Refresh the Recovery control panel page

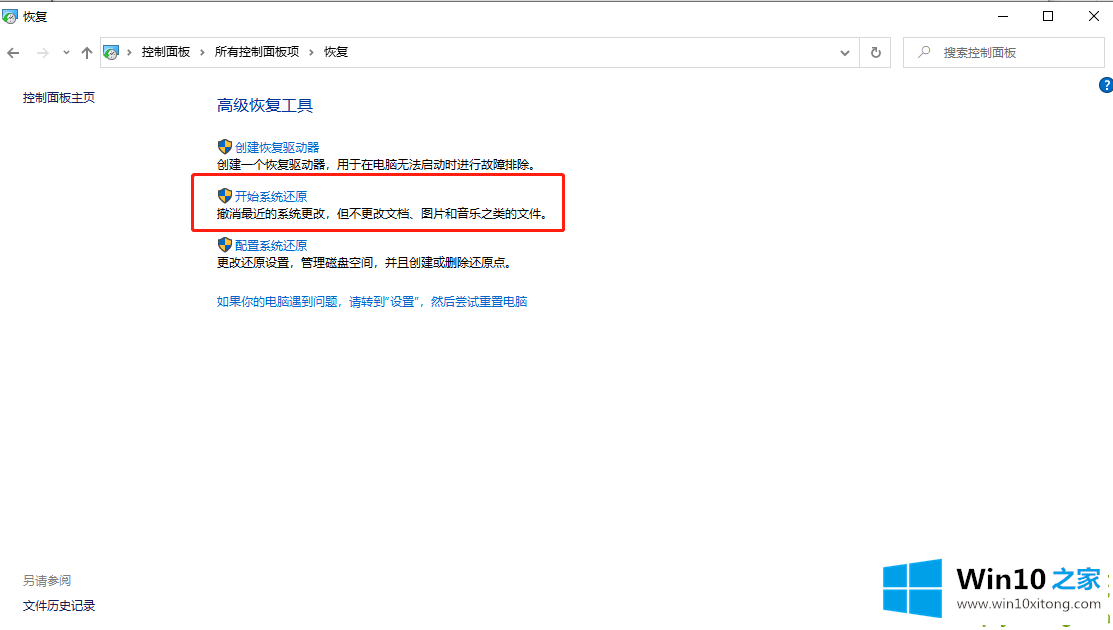(876, 53)
